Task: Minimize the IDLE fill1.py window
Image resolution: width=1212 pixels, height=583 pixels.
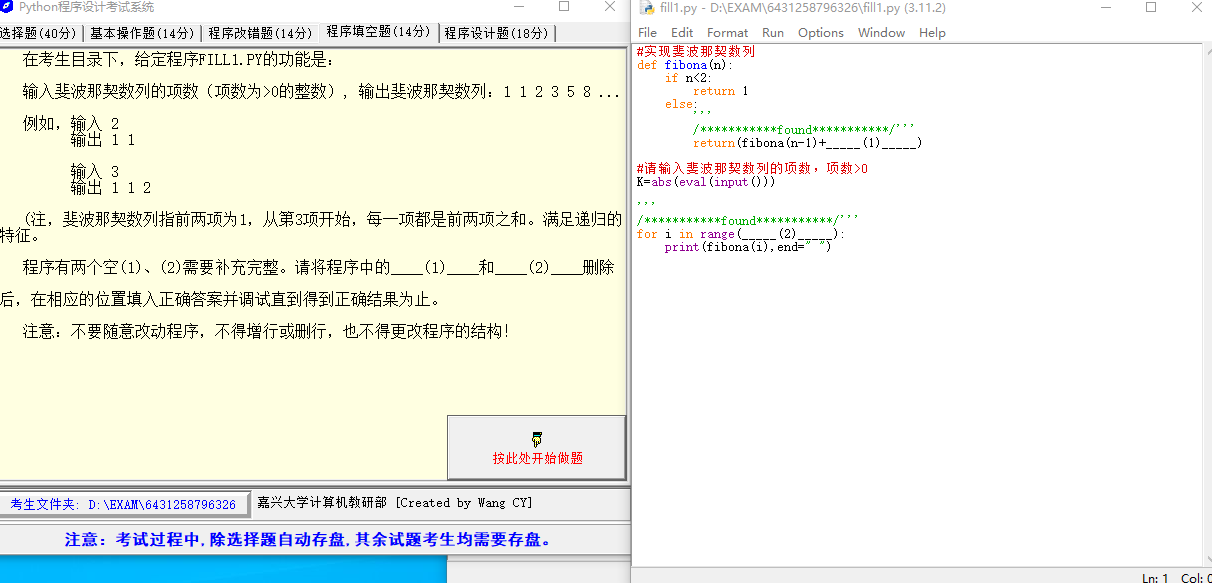Action: (1105, 7)
